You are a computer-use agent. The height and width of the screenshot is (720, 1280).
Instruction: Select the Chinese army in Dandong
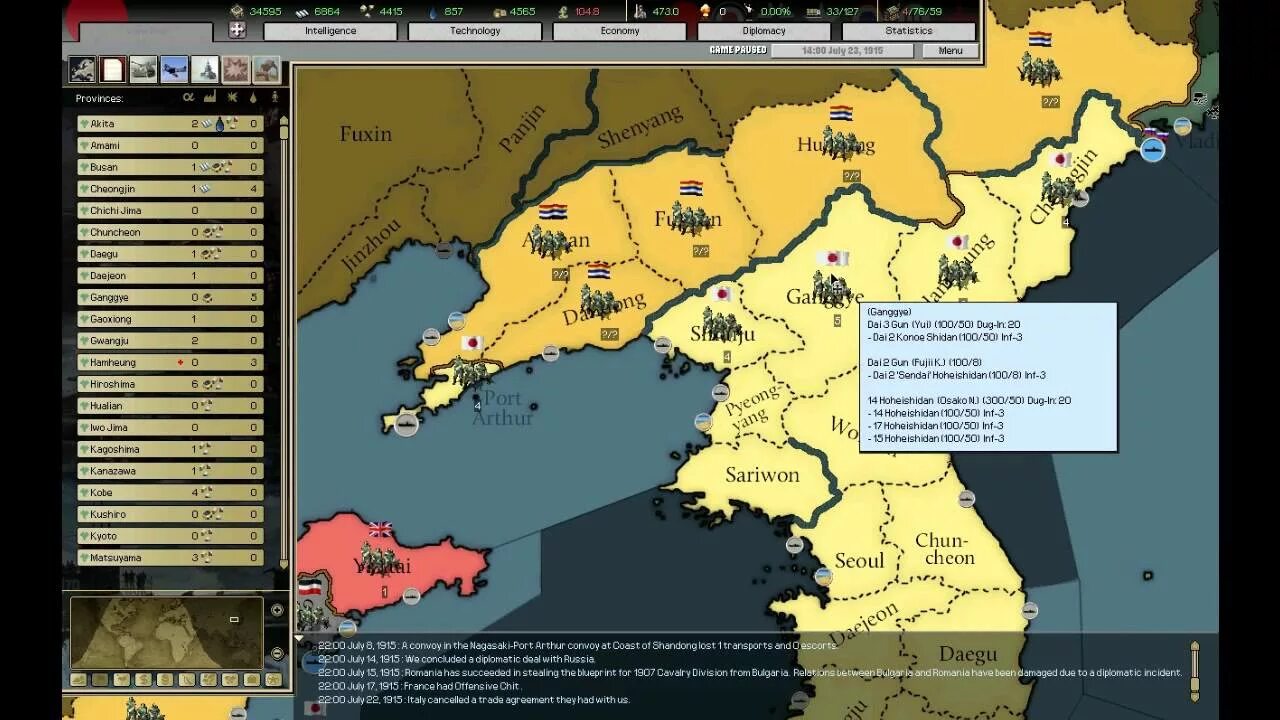coord(599,301)
